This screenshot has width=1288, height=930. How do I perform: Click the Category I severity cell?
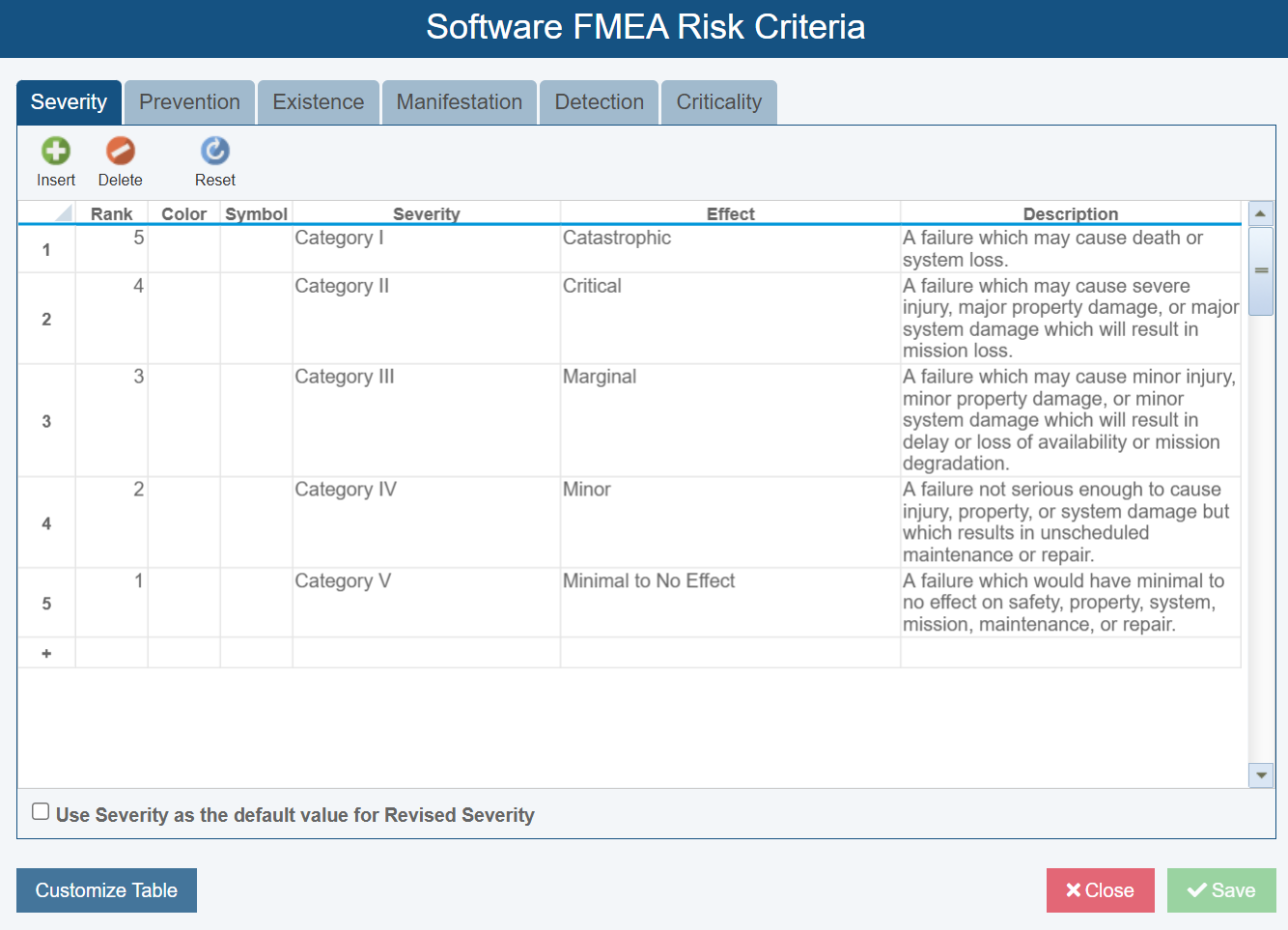click(427, 249)
